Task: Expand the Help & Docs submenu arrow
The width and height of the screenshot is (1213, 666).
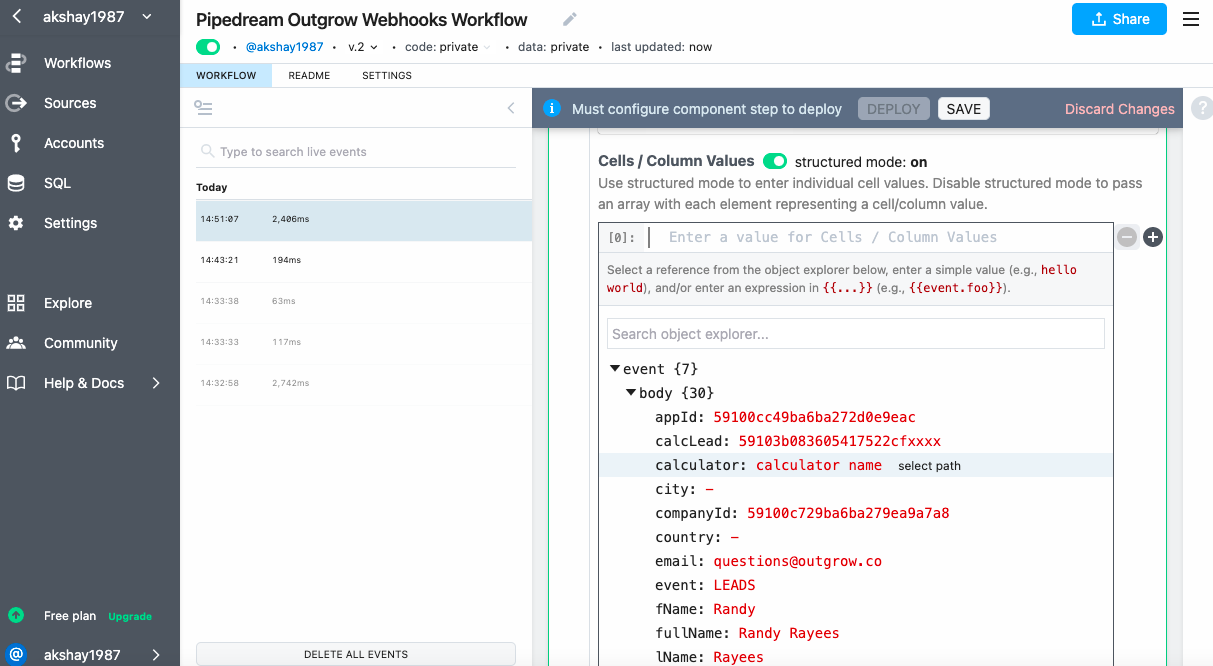Action: 156,383
